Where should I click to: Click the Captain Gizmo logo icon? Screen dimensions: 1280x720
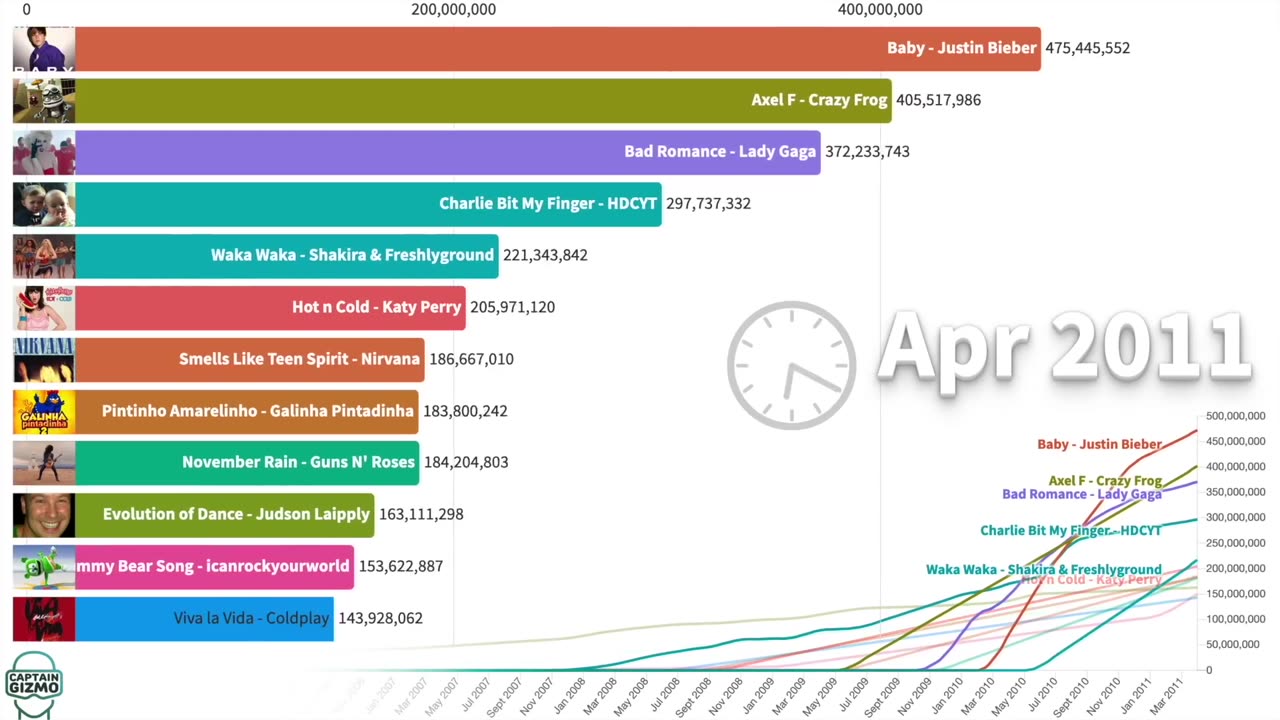34,685
